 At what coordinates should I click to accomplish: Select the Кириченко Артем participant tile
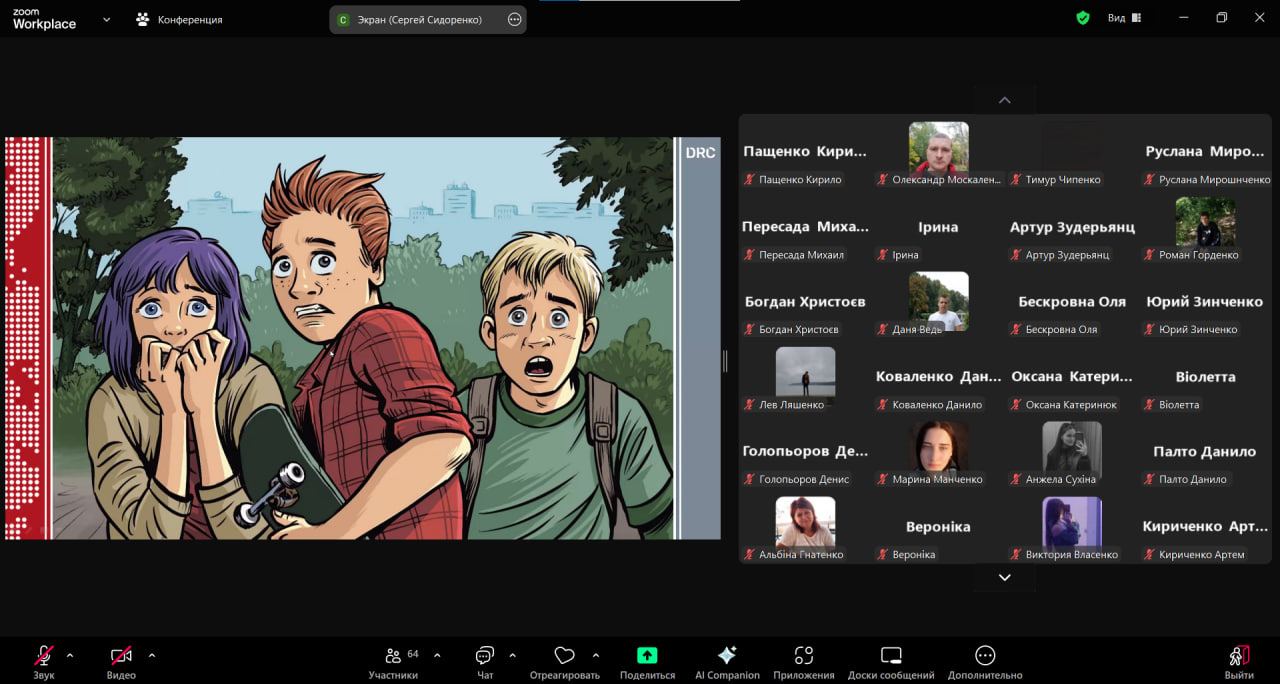pyautogui.click(x=1205, y=527)
